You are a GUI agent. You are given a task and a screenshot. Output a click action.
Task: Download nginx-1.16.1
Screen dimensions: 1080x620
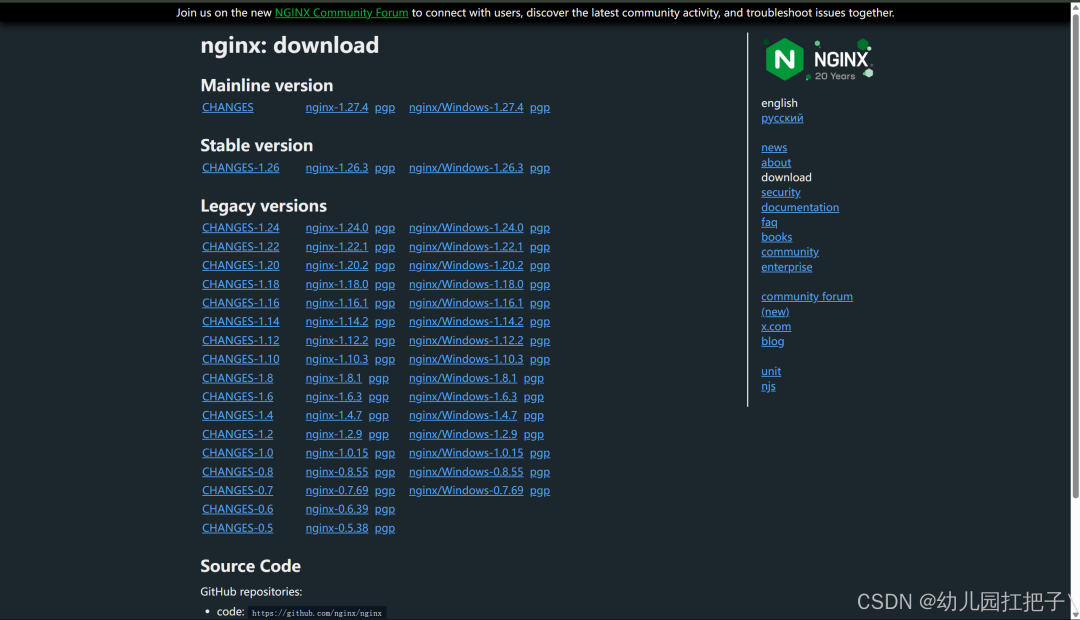[337, 302]
